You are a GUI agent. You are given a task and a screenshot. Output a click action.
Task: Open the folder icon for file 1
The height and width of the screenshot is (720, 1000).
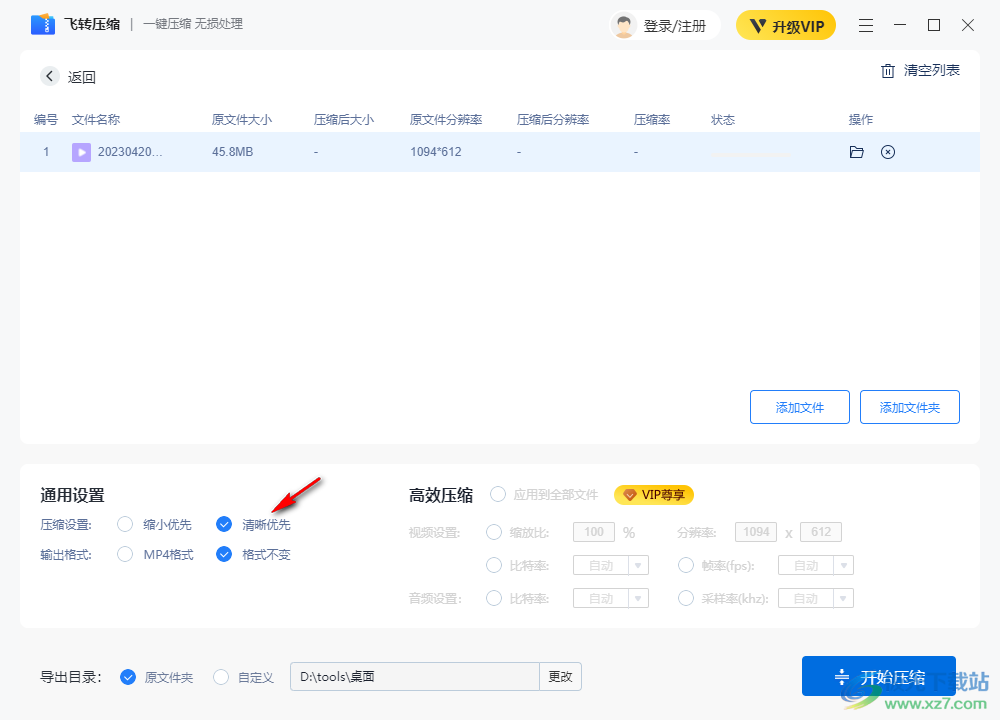(857, 152)
